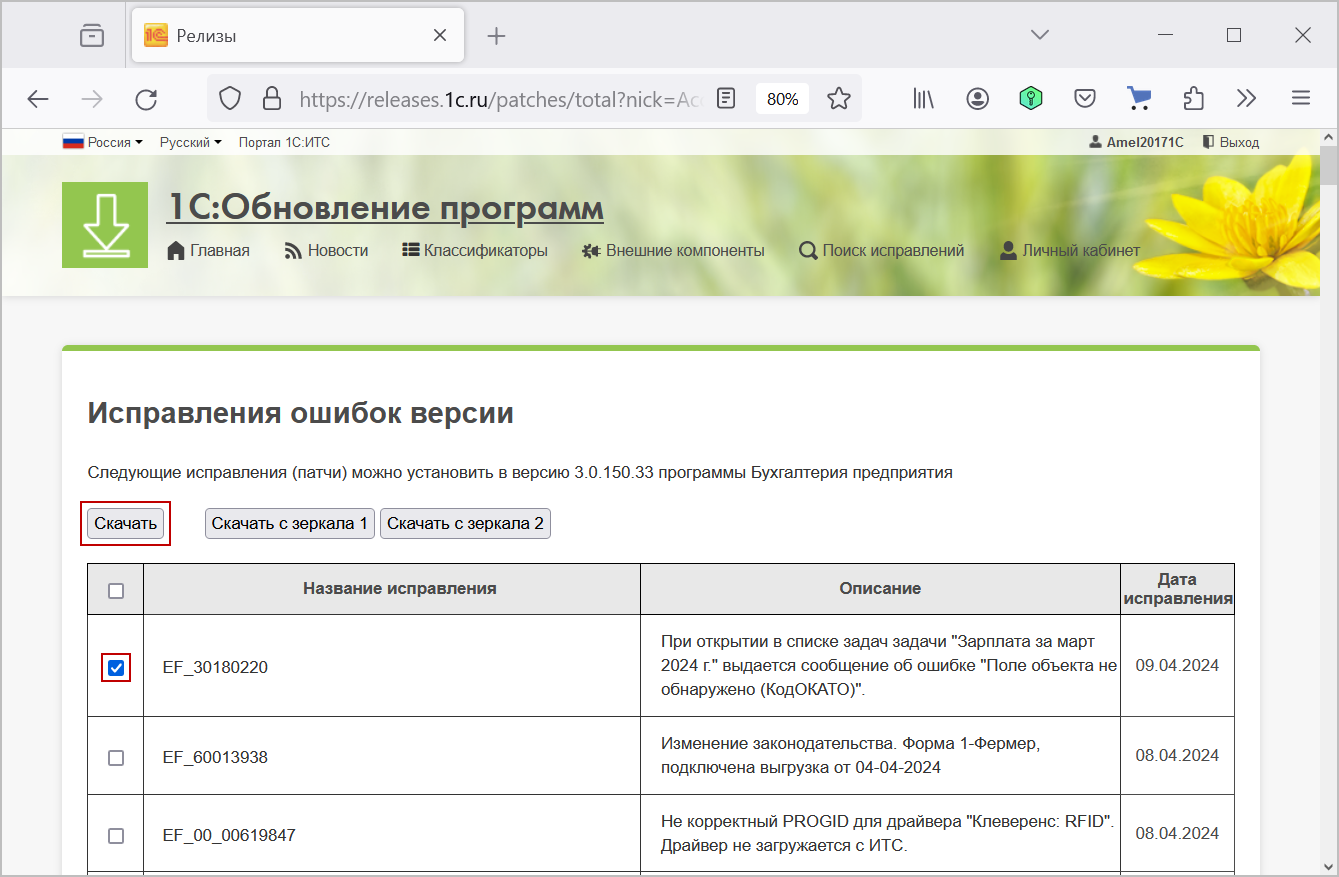Click Скачать с зеркала 1 button
The width and height of the screenshot is (1339, 877).
(290, 523)
